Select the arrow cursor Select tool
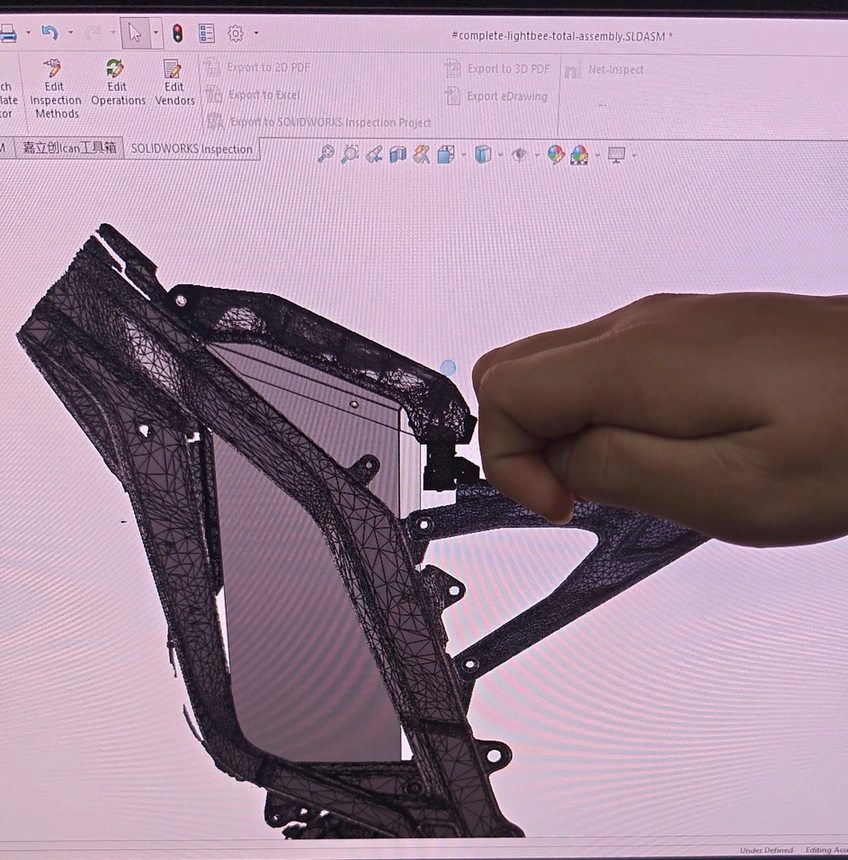 (x=134, y=33)
